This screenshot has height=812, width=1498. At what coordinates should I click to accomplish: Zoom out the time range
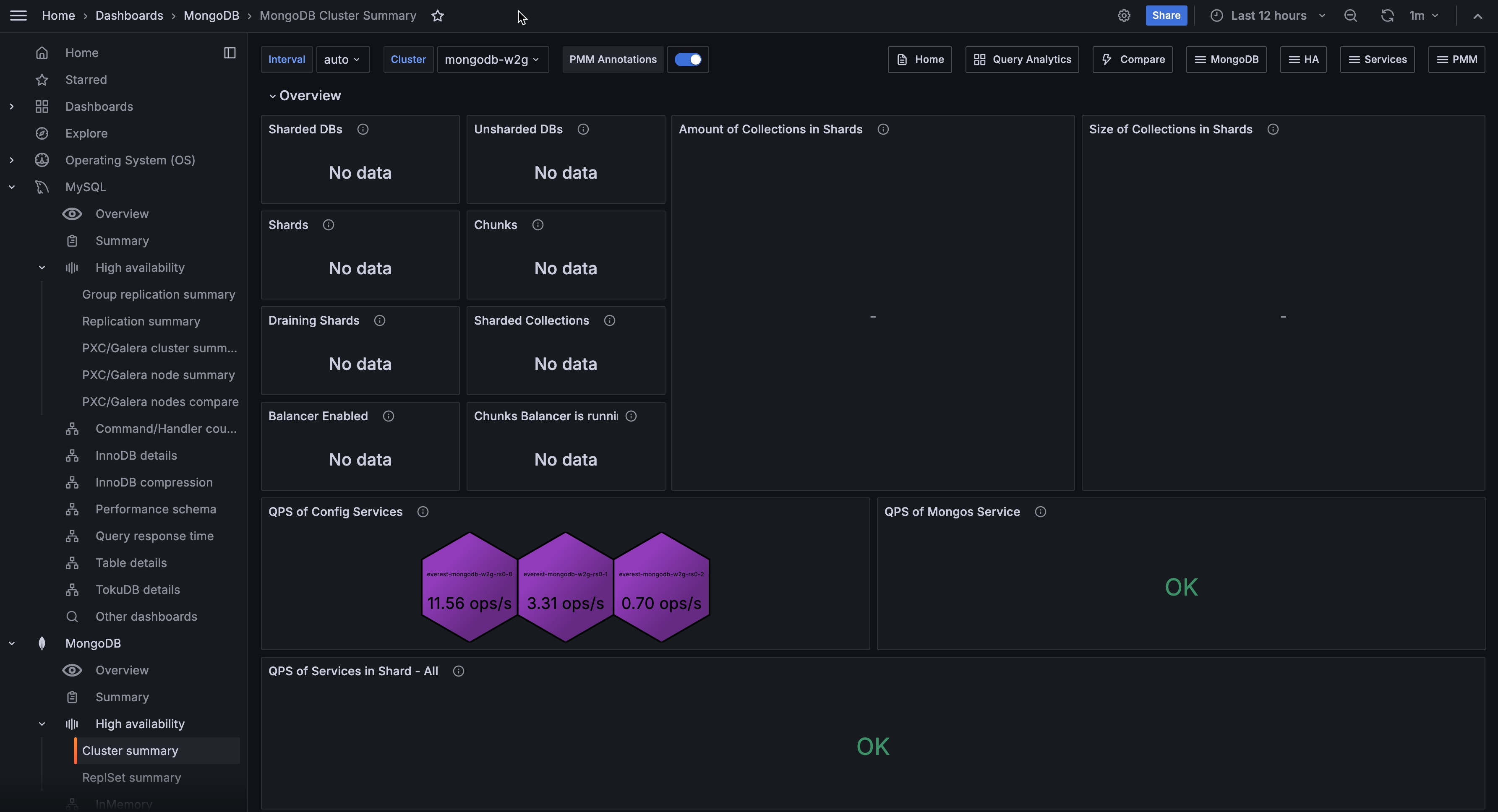(x=1350, y=16)
